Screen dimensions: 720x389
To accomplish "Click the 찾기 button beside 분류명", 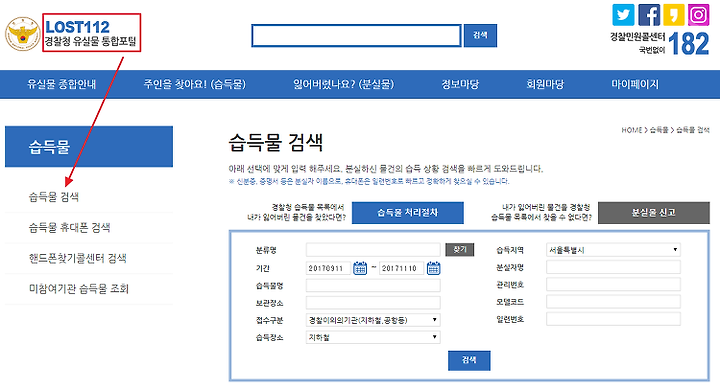I will pos(460,249).
